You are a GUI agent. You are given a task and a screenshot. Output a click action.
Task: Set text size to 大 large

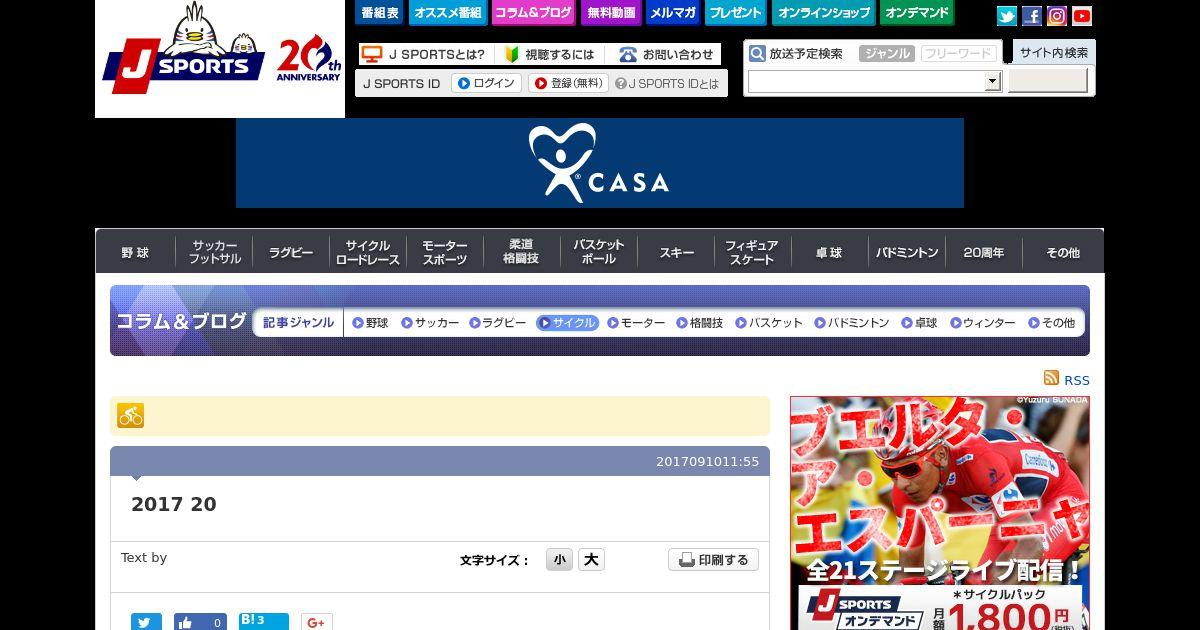591,560
